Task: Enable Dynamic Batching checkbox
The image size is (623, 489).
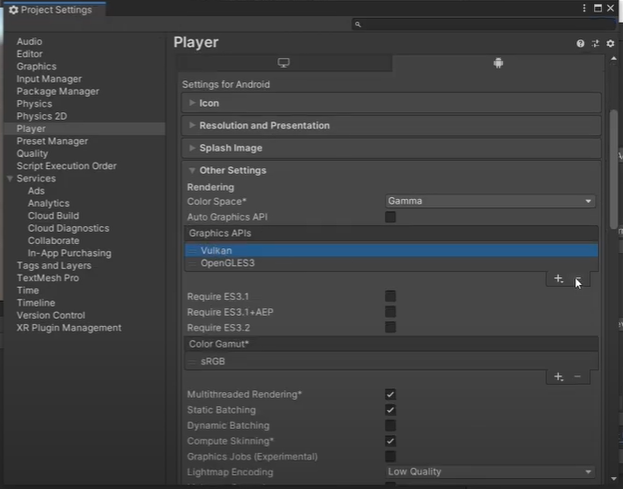Action: (x=390, y=425)
